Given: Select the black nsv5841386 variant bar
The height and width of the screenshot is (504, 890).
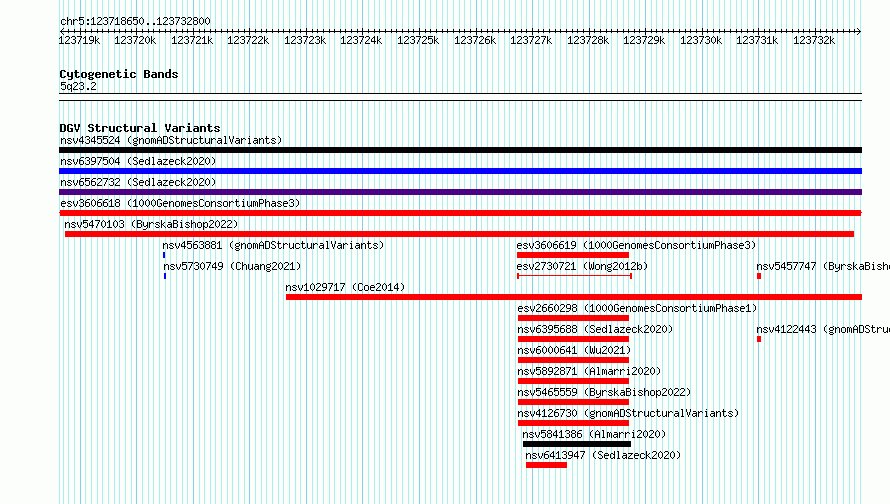Looking at the screenshot, I should (x=577, y=444).
